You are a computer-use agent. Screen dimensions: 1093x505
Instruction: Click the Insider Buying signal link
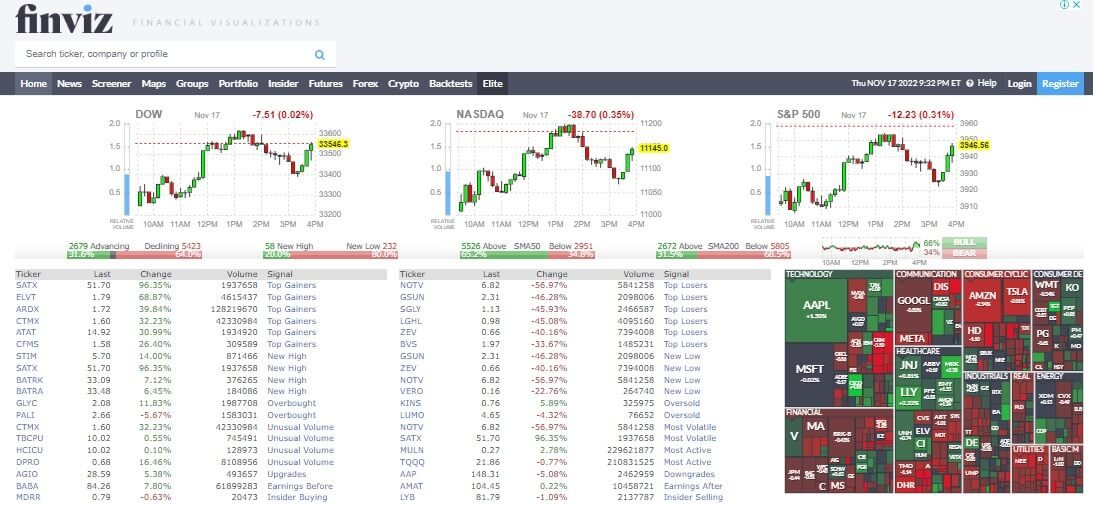[x=297, y=497]
